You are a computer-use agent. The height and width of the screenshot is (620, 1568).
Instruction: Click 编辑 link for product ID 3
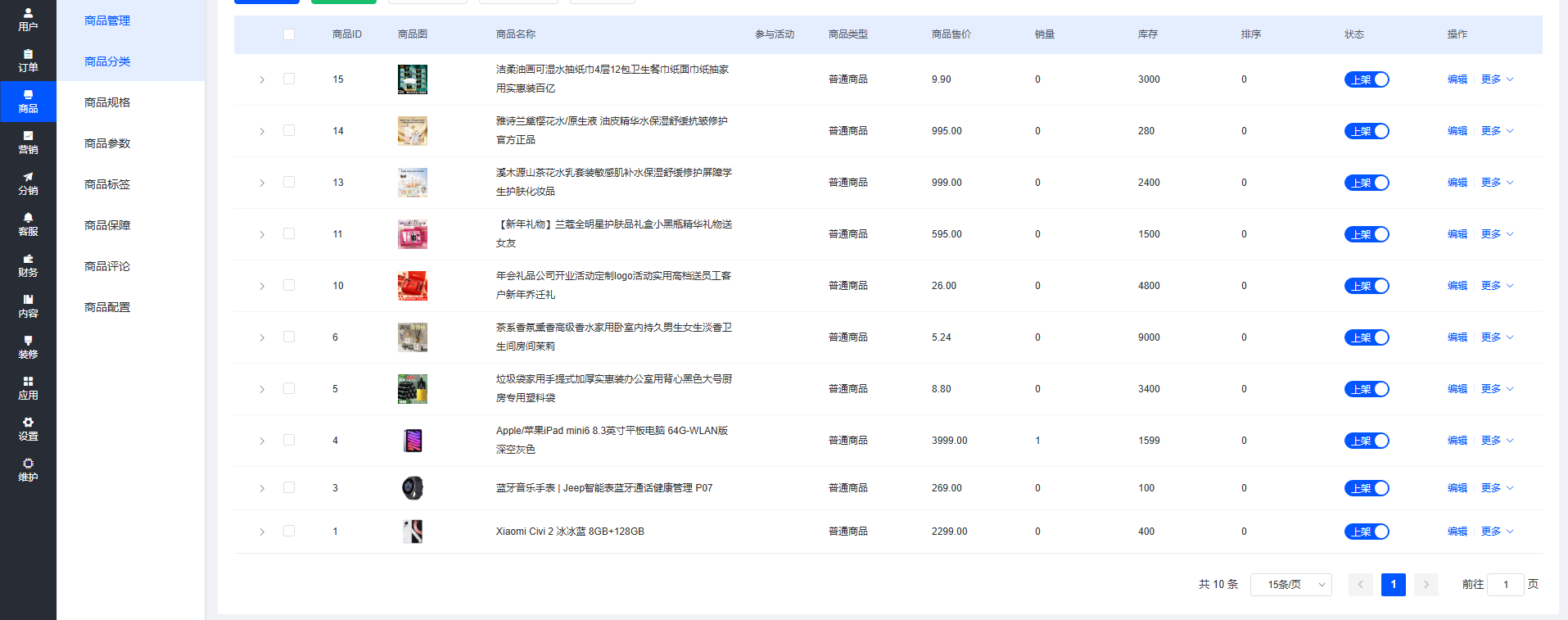point(1457,488)
